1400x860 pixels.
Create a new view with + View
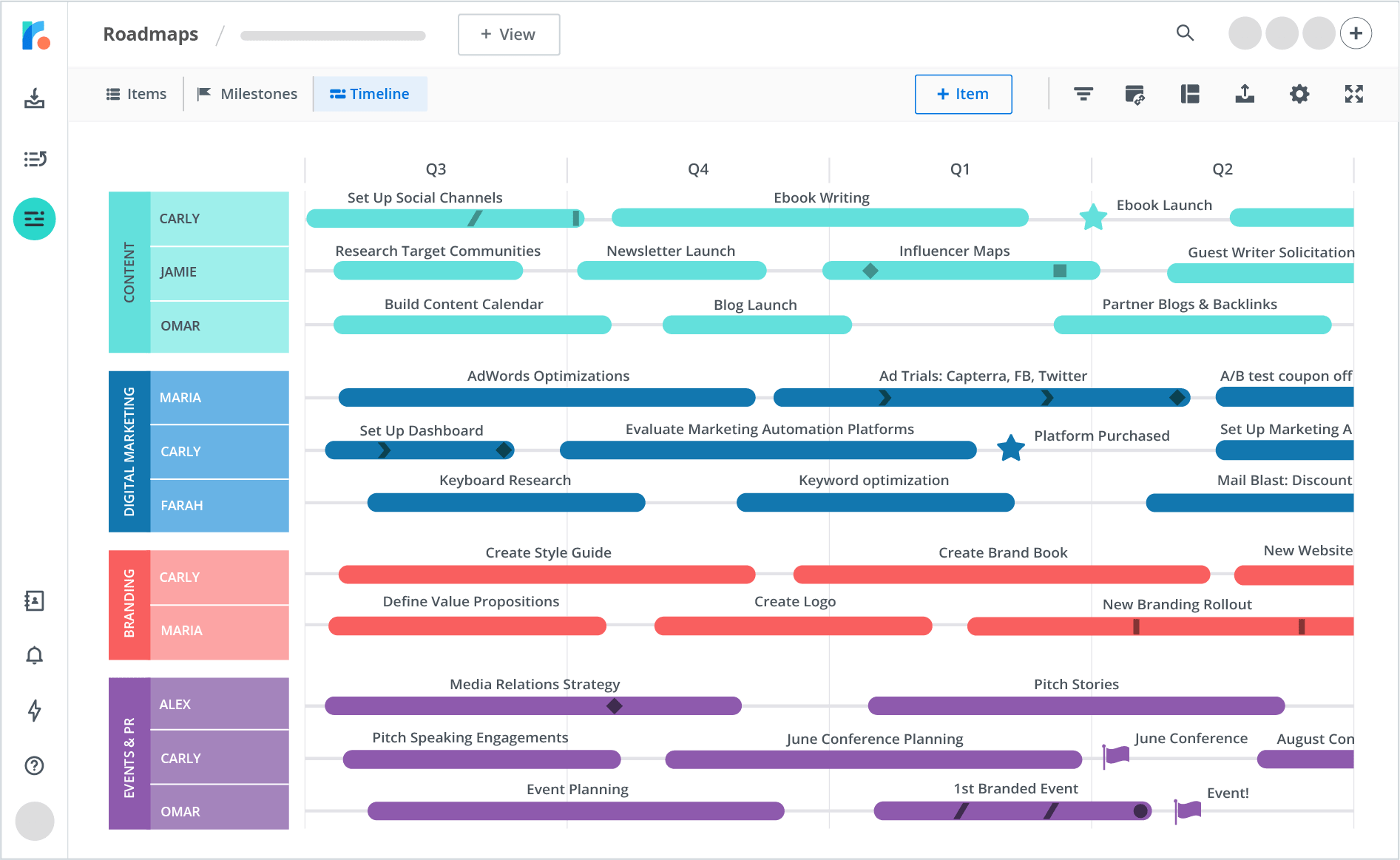(509, 34)
